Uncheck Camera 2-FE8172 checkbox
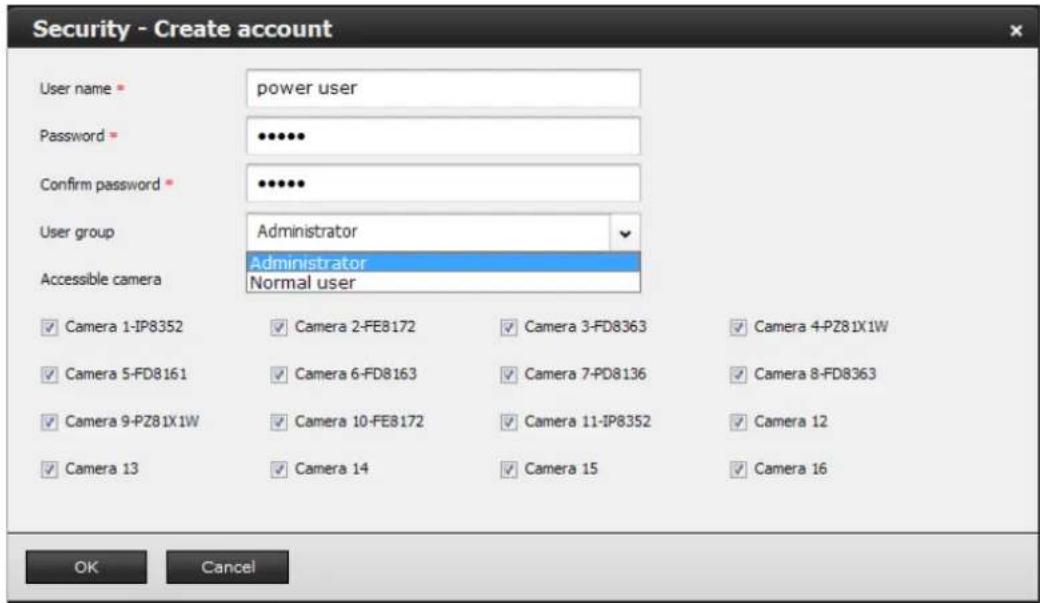The height and width of the screenshot is (603, 1040). coord(279,327)
